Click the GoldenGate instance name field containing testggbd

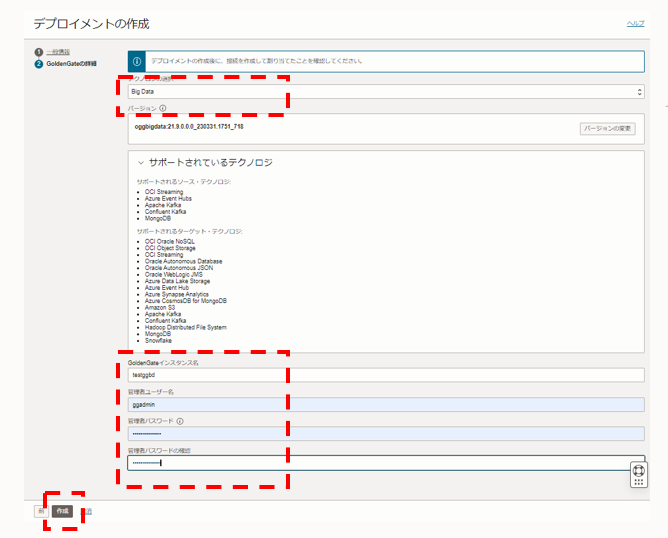pos(386,375)
